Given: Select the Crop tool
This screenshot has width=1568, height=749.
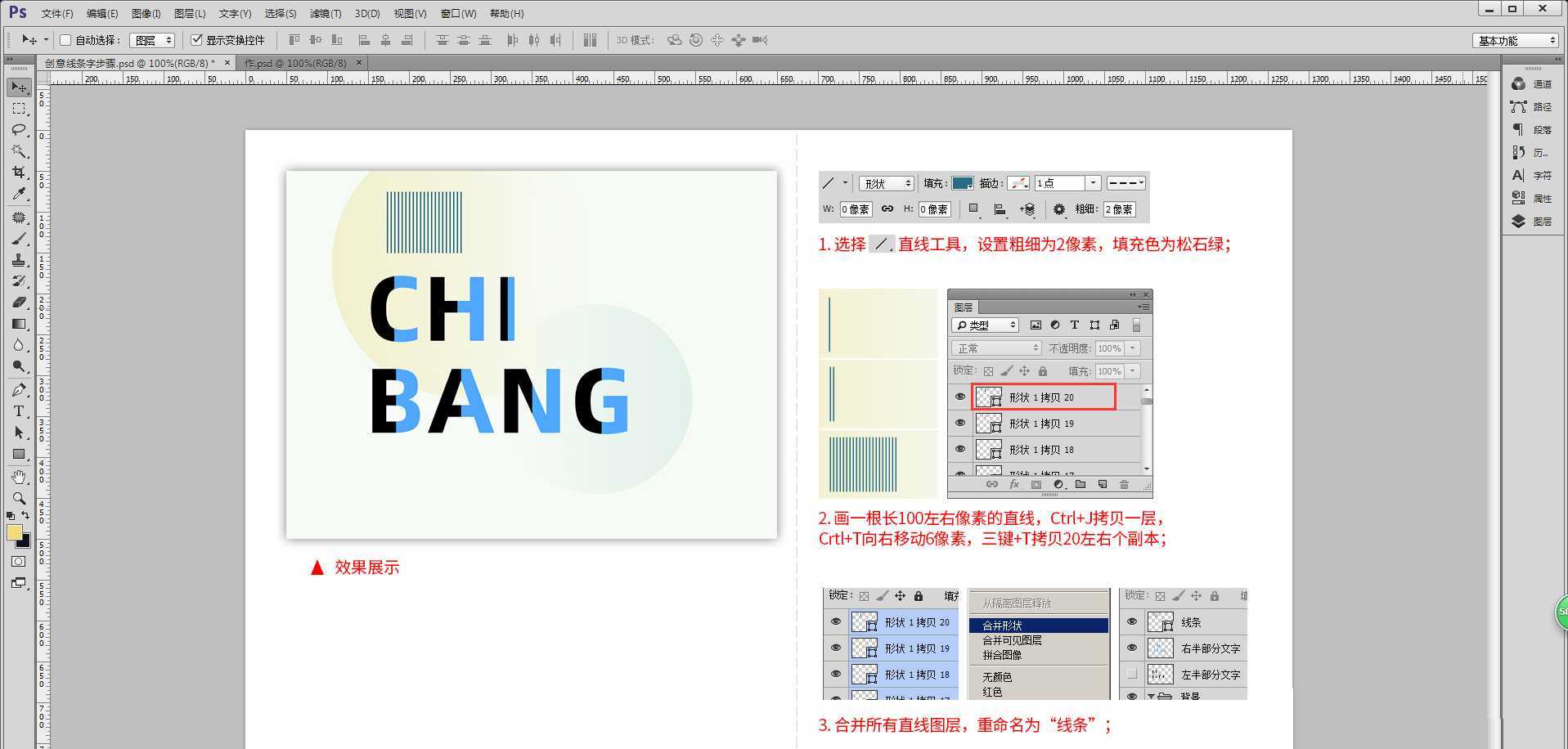Looking at the screenshot, I should click(x=19, y=173).
